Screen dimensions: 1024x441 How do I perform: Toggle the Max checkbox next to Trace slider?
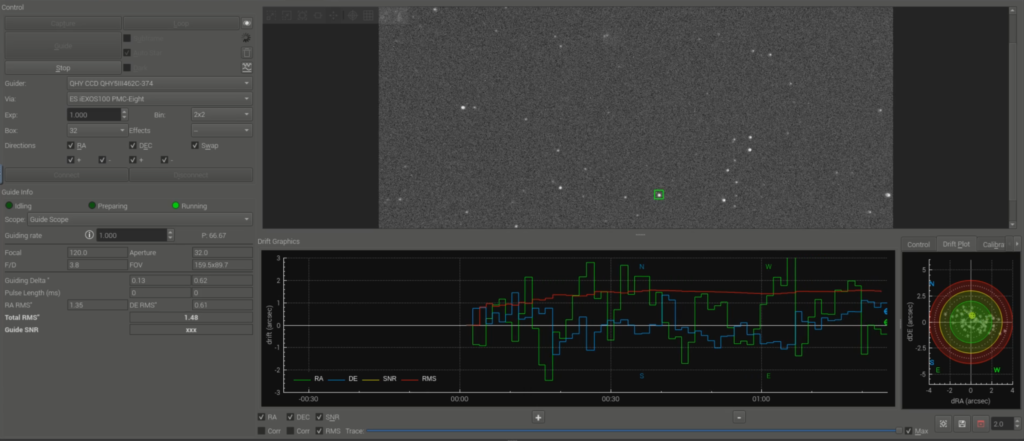coord(909,431)
